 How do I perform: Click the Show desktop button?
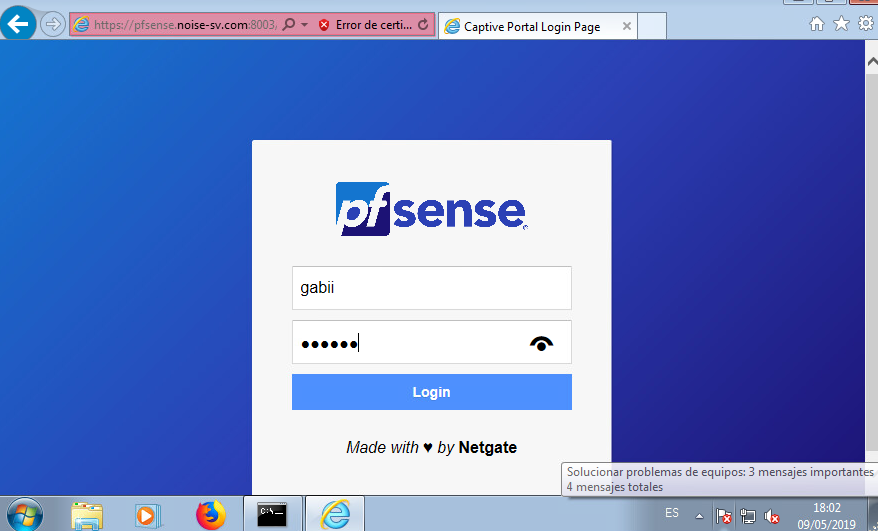pyautogui.click(x=872, y=514)
